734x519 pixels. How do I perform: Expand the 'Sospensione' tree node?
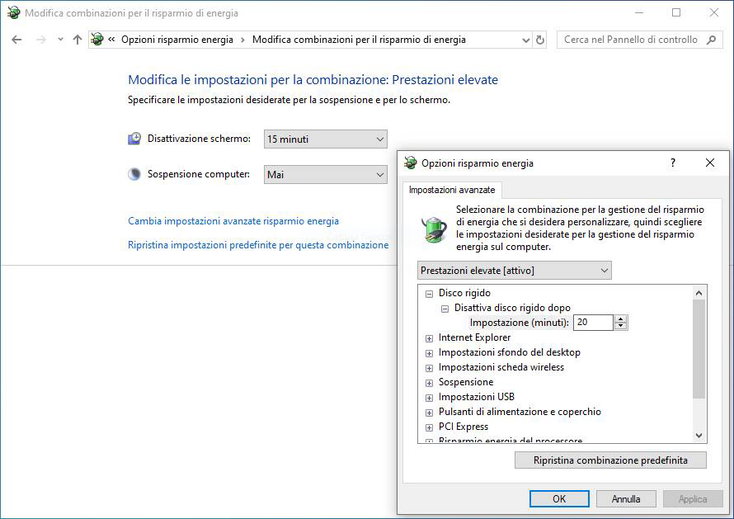pyautogui.click(x=429, y=383)
